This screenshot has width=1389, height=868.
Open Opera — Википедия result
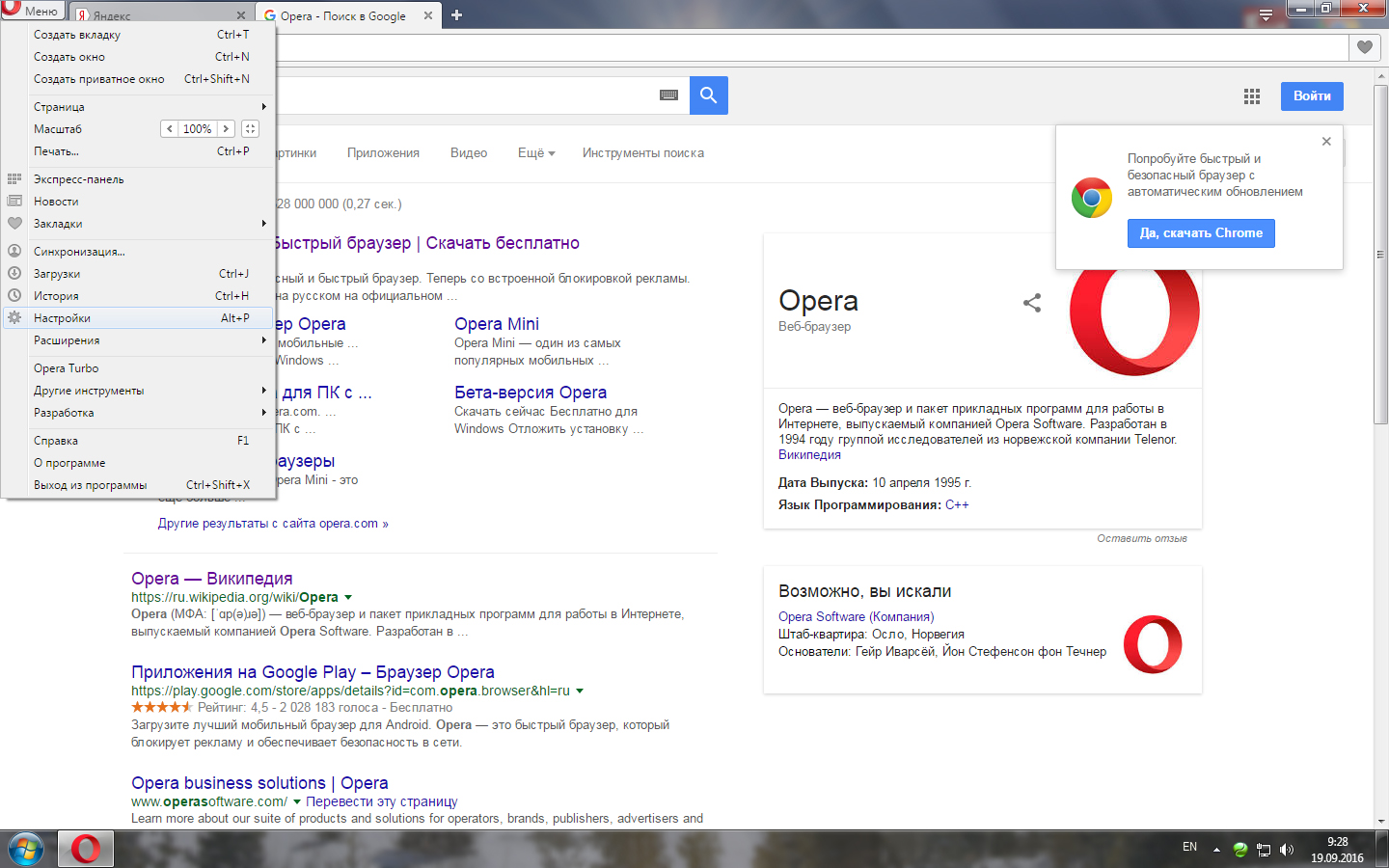point(212,579)
